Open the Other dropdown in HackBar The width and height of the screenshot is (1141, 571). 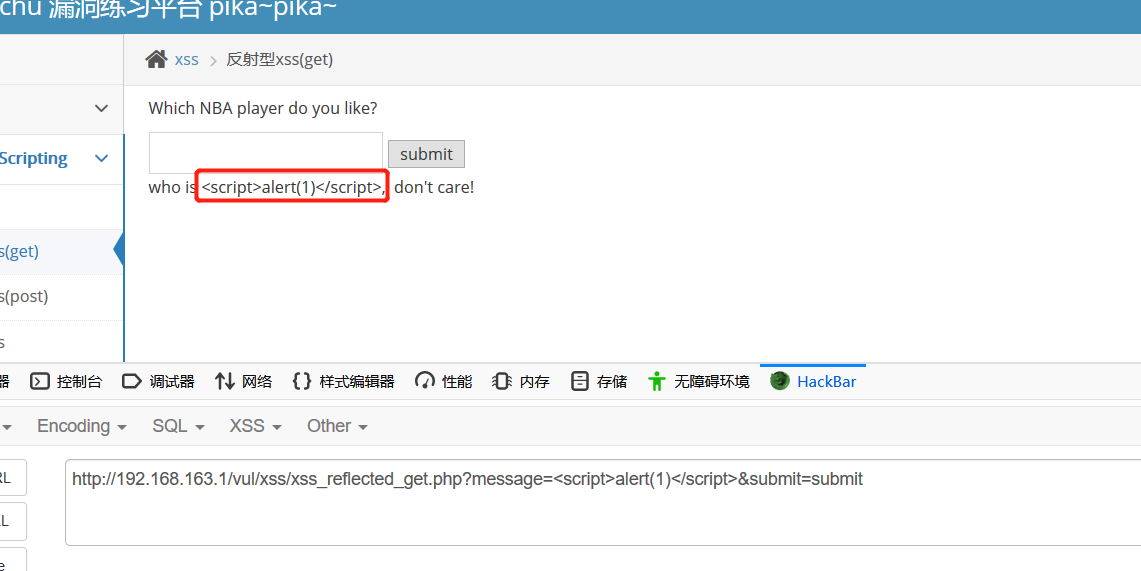pos(337,426)
